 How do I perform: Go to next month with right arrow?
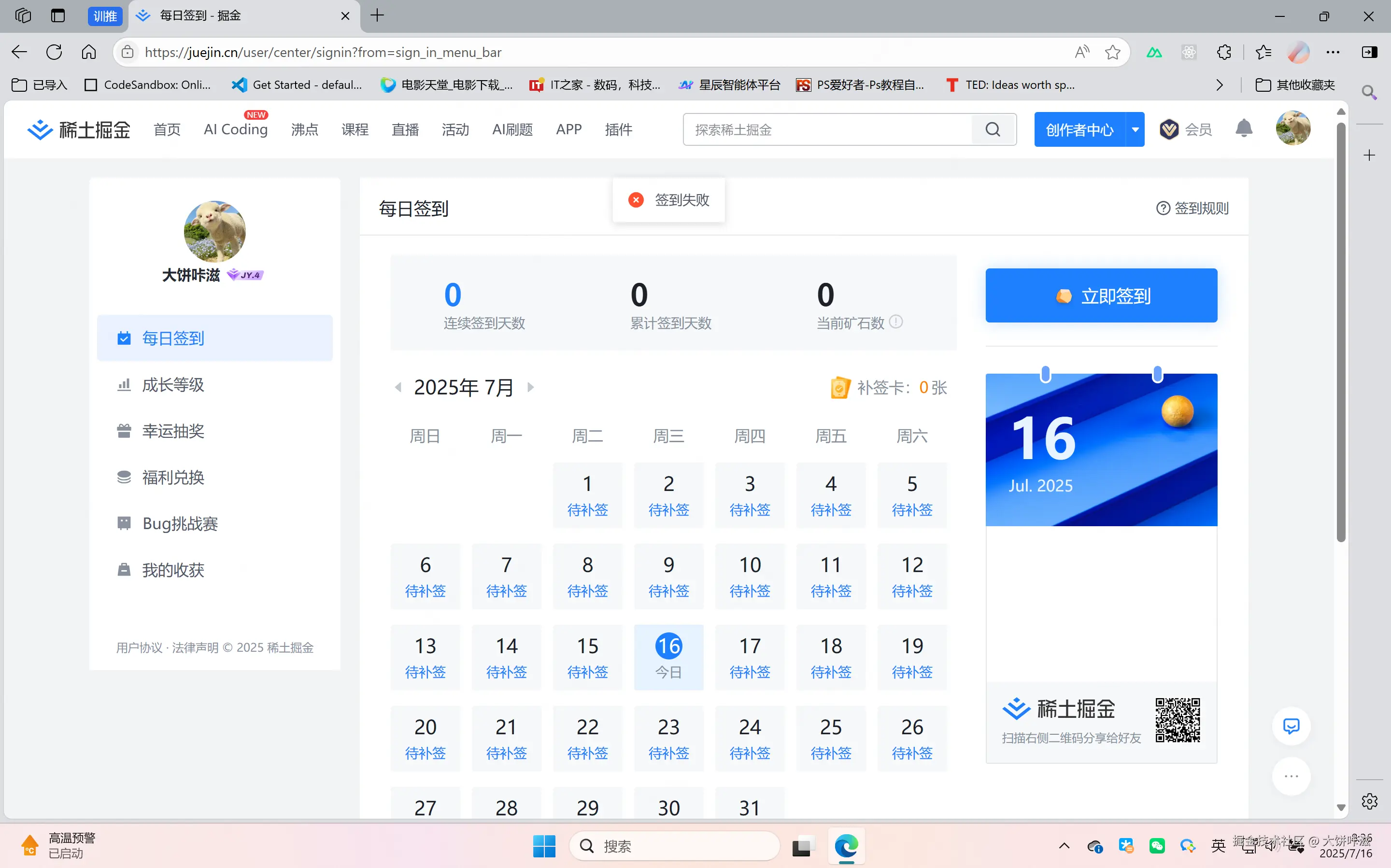530,387
